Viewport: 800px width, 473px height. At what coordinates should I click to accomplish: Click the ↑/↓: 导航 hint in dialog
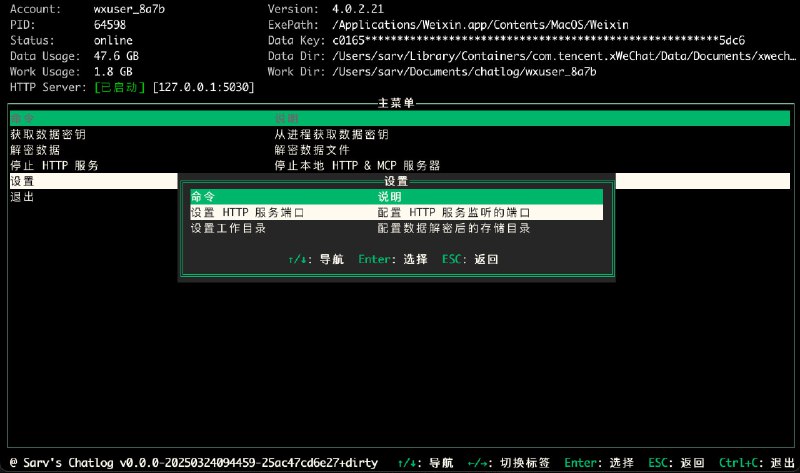point(316,259)
